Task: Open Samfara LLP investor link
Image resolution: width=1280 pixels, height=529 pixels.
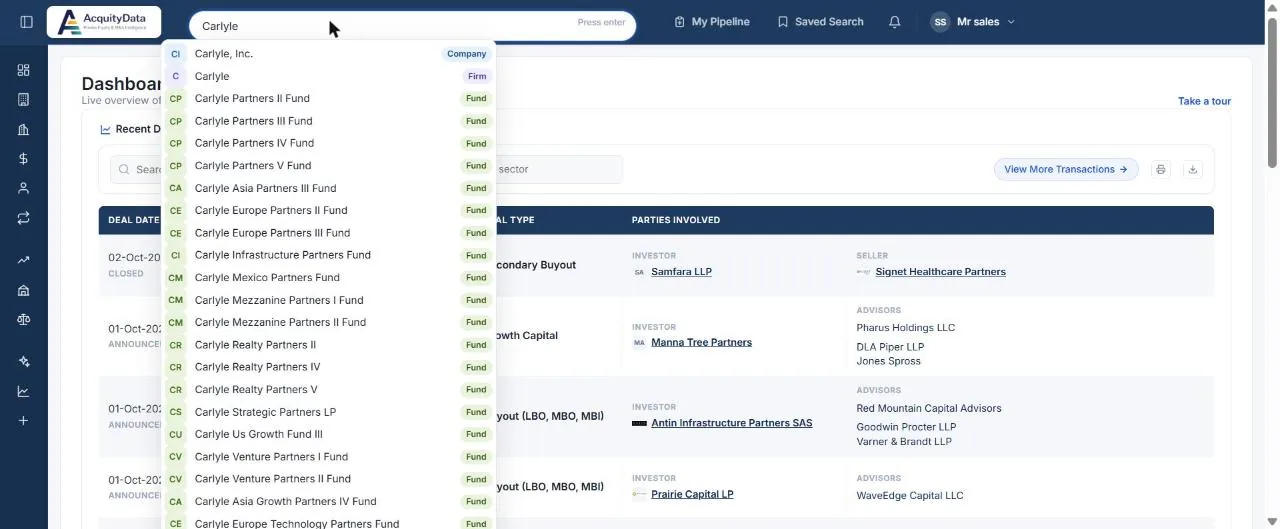Action: (681, 272)
